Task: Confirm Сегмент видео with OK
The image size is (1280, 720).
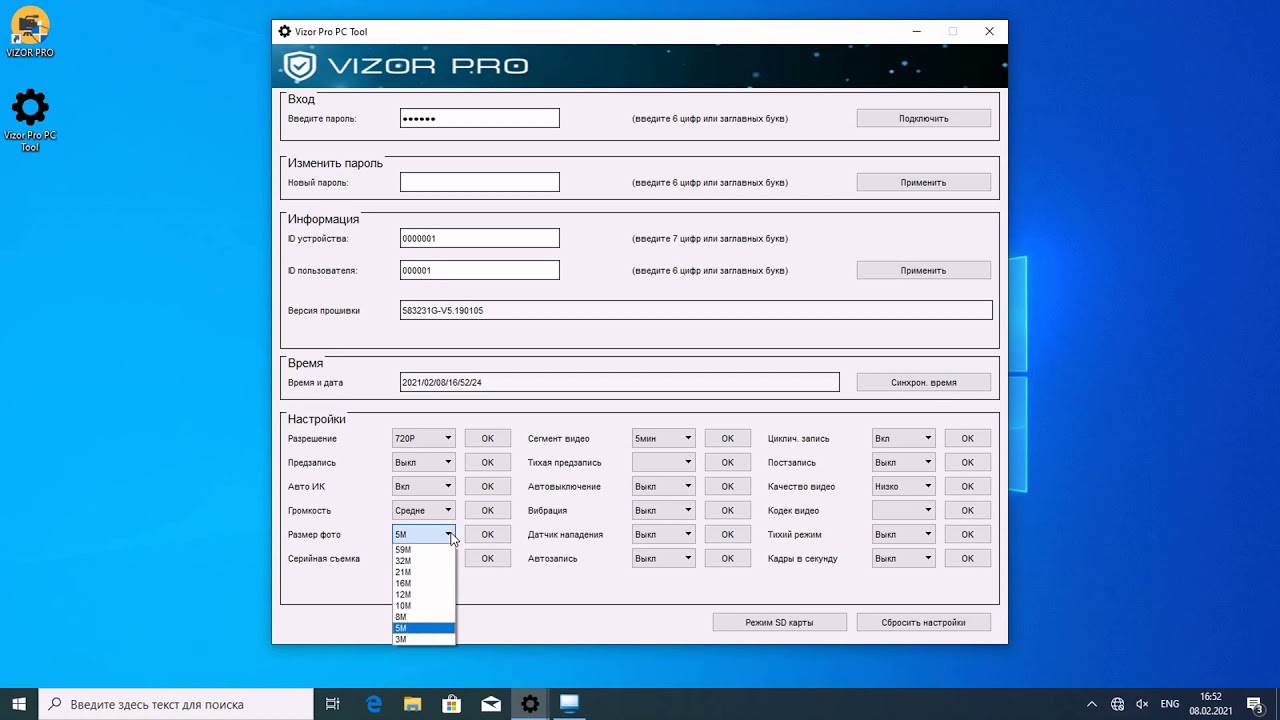Action: point(727,438)
